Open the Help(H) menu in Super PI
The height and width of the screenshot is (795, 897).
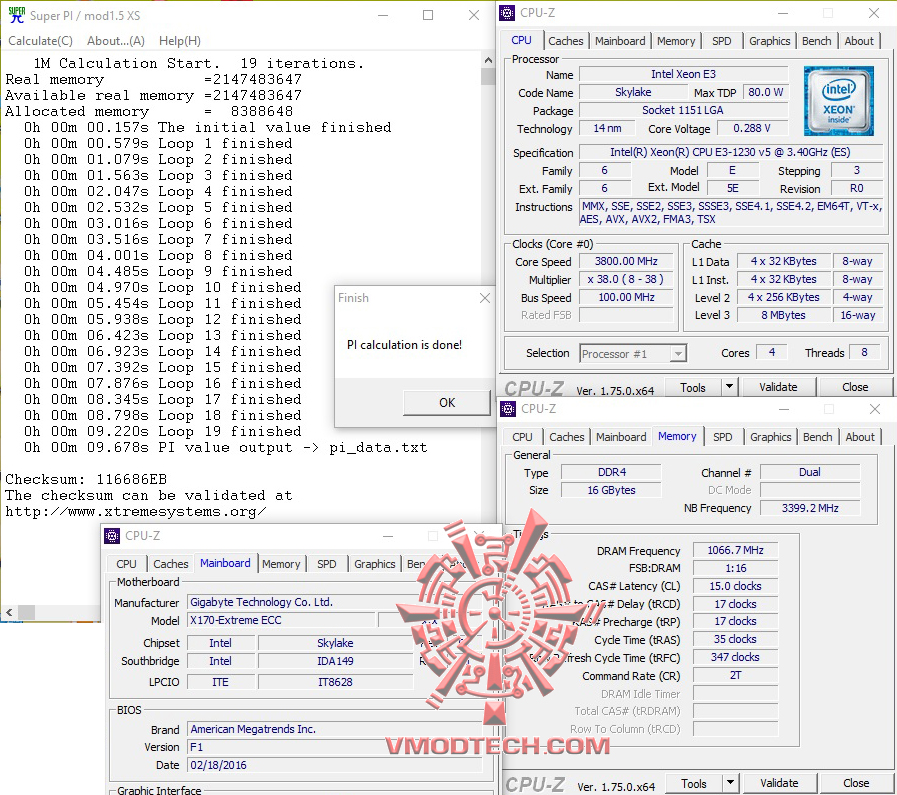pyautogui.click(x=180, y=41)
